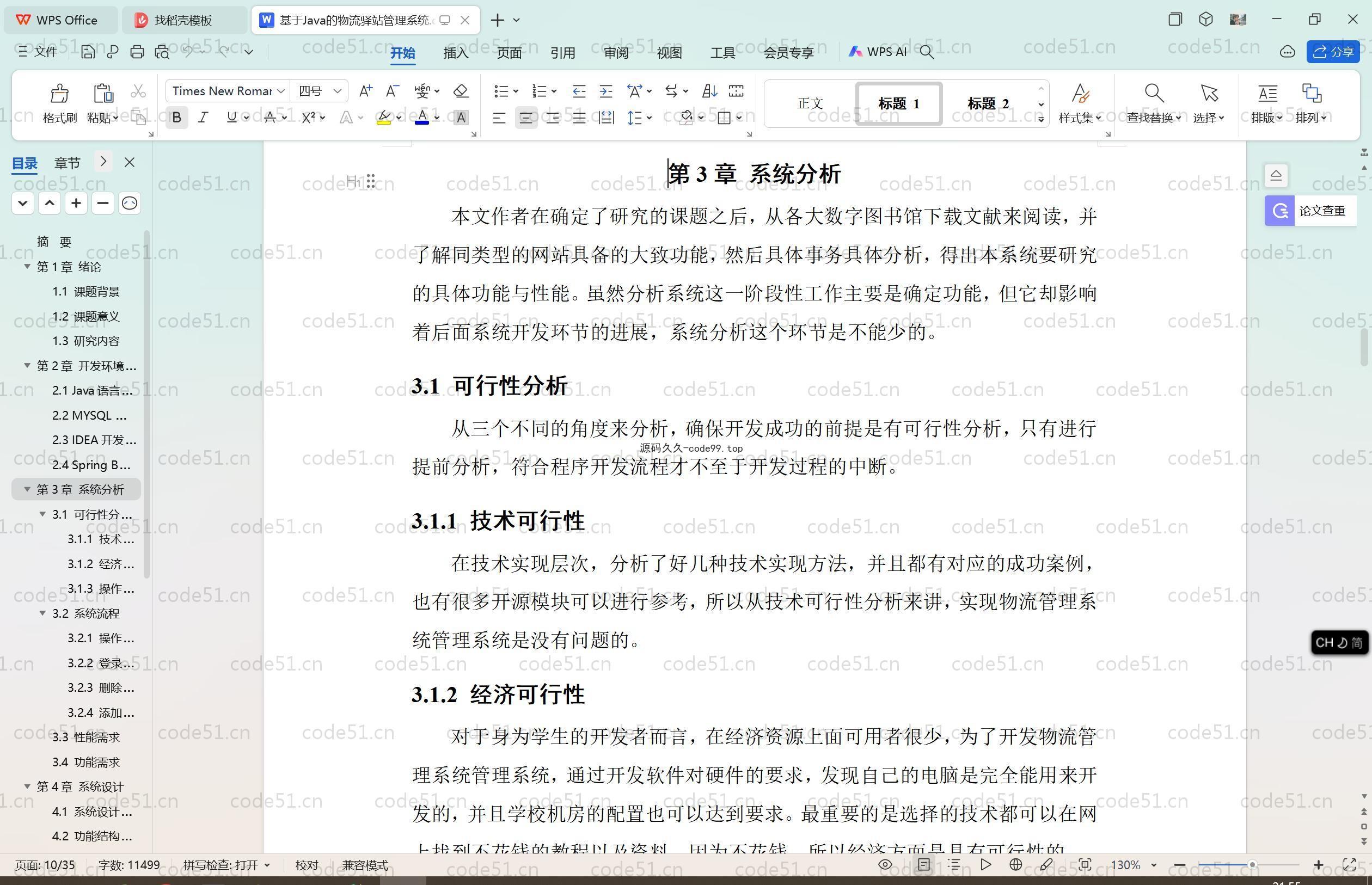Click the yellow text highlight color button
This screenshot has height=885, width=1372.
[x=384, y=118]
